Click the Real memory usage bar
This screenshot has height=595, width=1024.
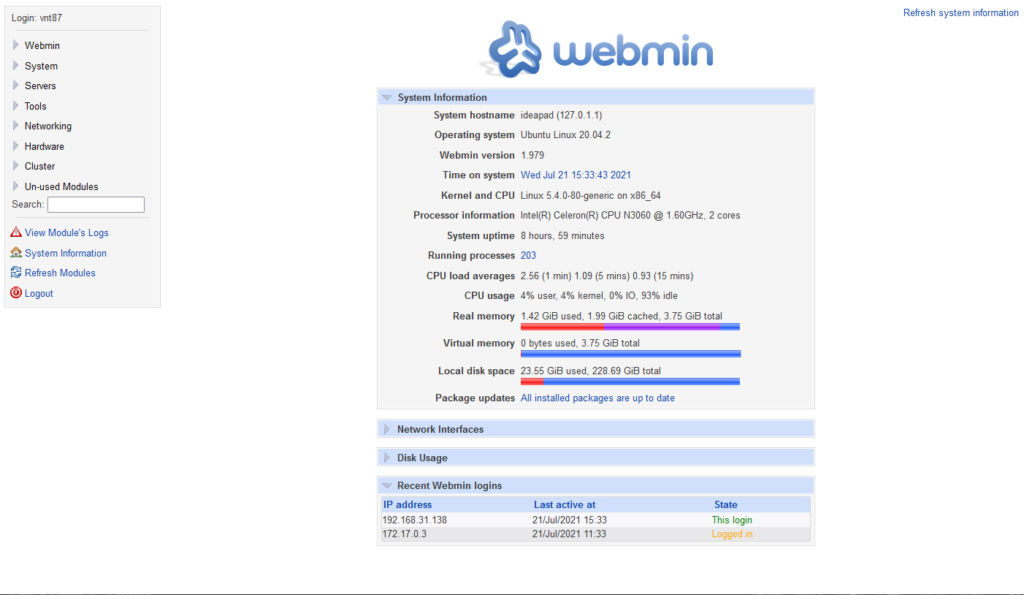(x=630, y=327)
